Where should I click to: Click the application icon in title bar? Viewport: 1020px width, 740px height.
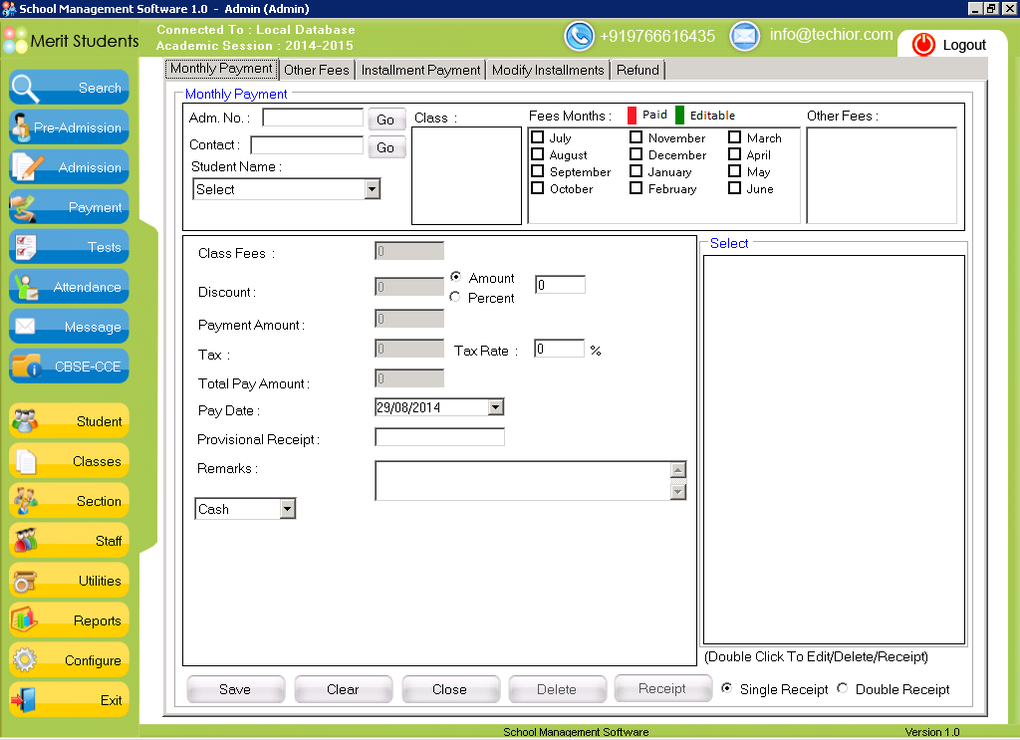point(8,8)
